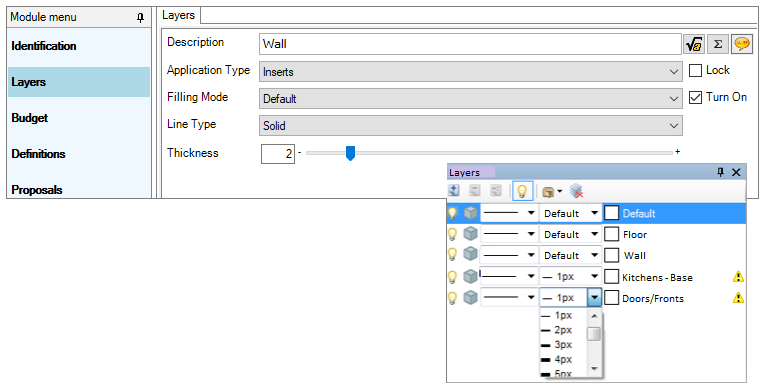Pin the Module menu panel
Screen dimensions: 764x390
coord(140,18)
